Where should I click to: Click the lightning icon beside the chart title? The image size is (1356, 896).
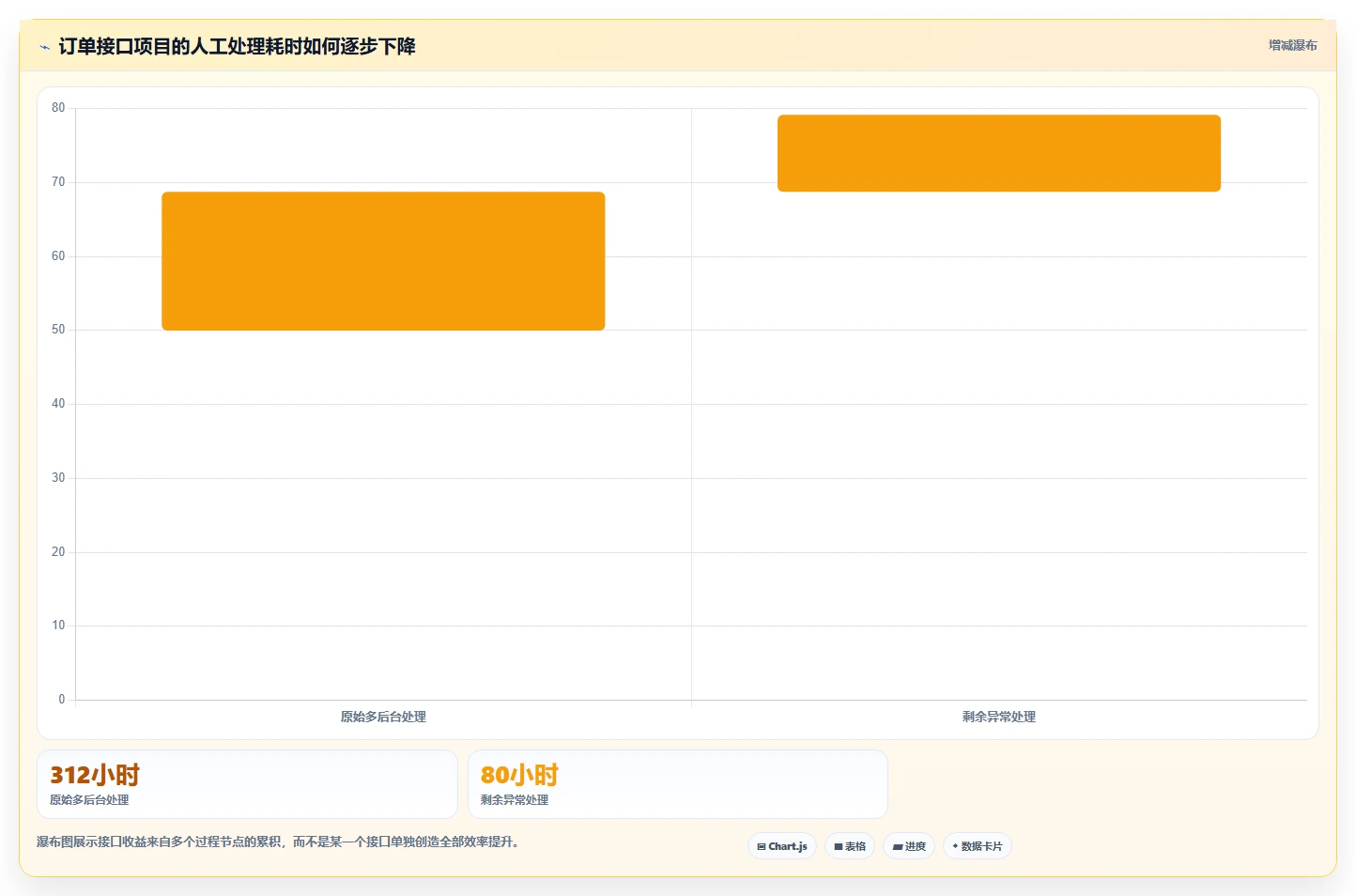coord(44,47)
